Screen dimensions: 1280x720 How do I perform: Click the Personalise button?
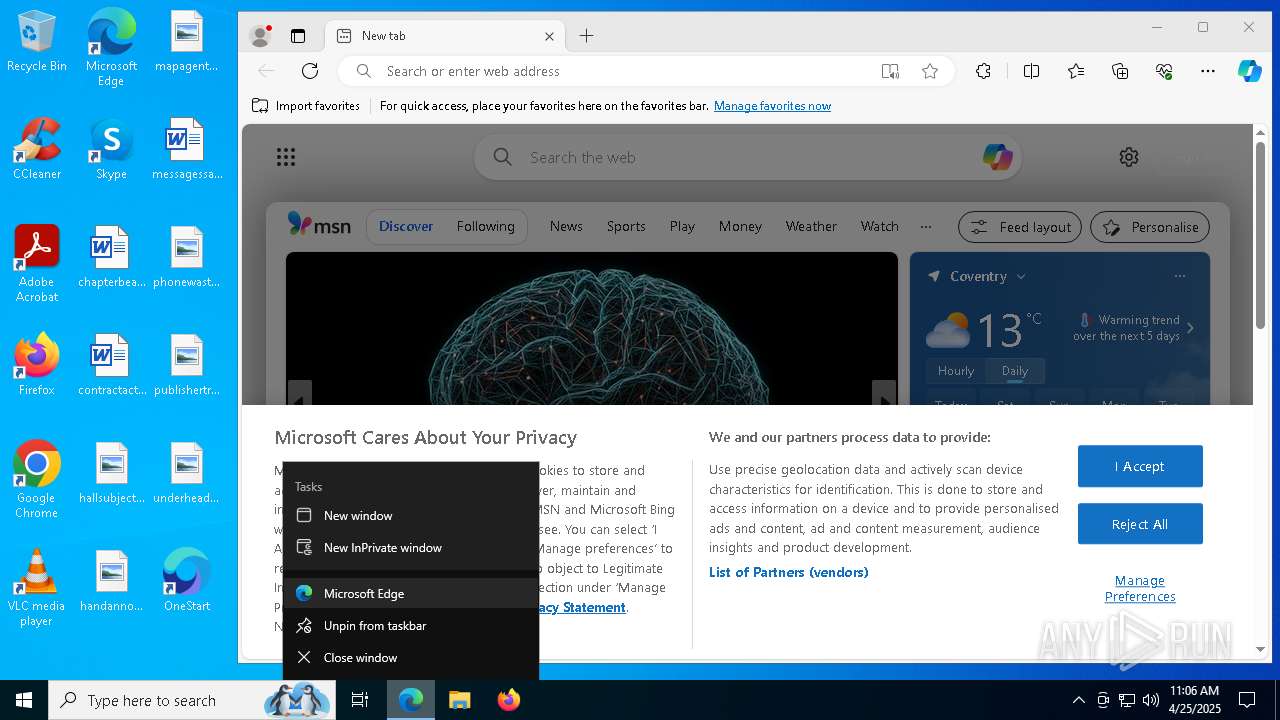coord(1150,227)
